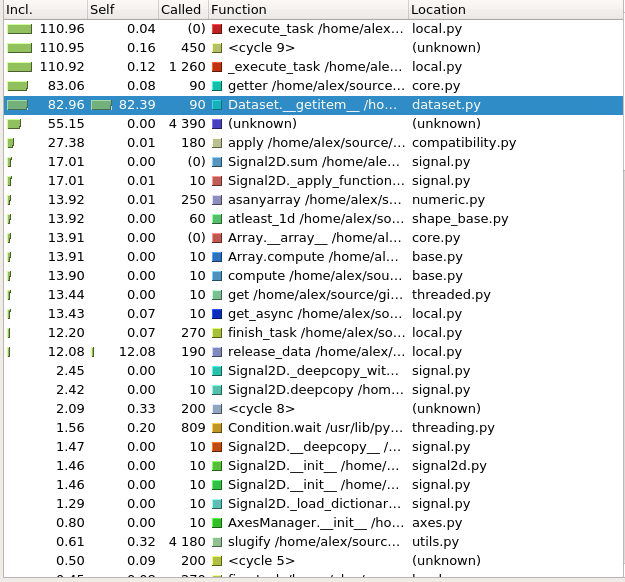Sort by the Called column header
The image size is (625, 582).
pyautogui.click(x=183, y=10)
